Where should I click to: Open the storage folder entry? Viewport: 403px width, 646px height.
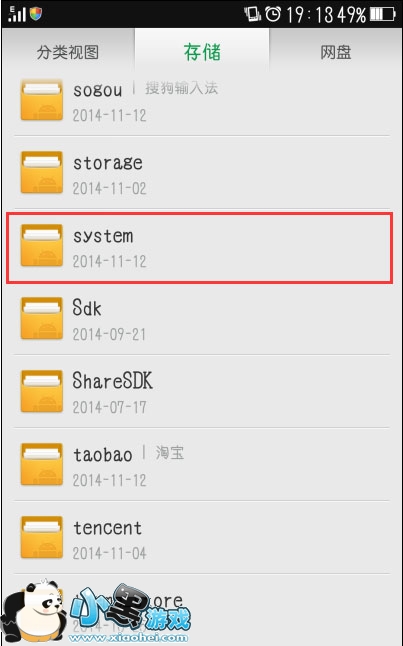point(202,172)
